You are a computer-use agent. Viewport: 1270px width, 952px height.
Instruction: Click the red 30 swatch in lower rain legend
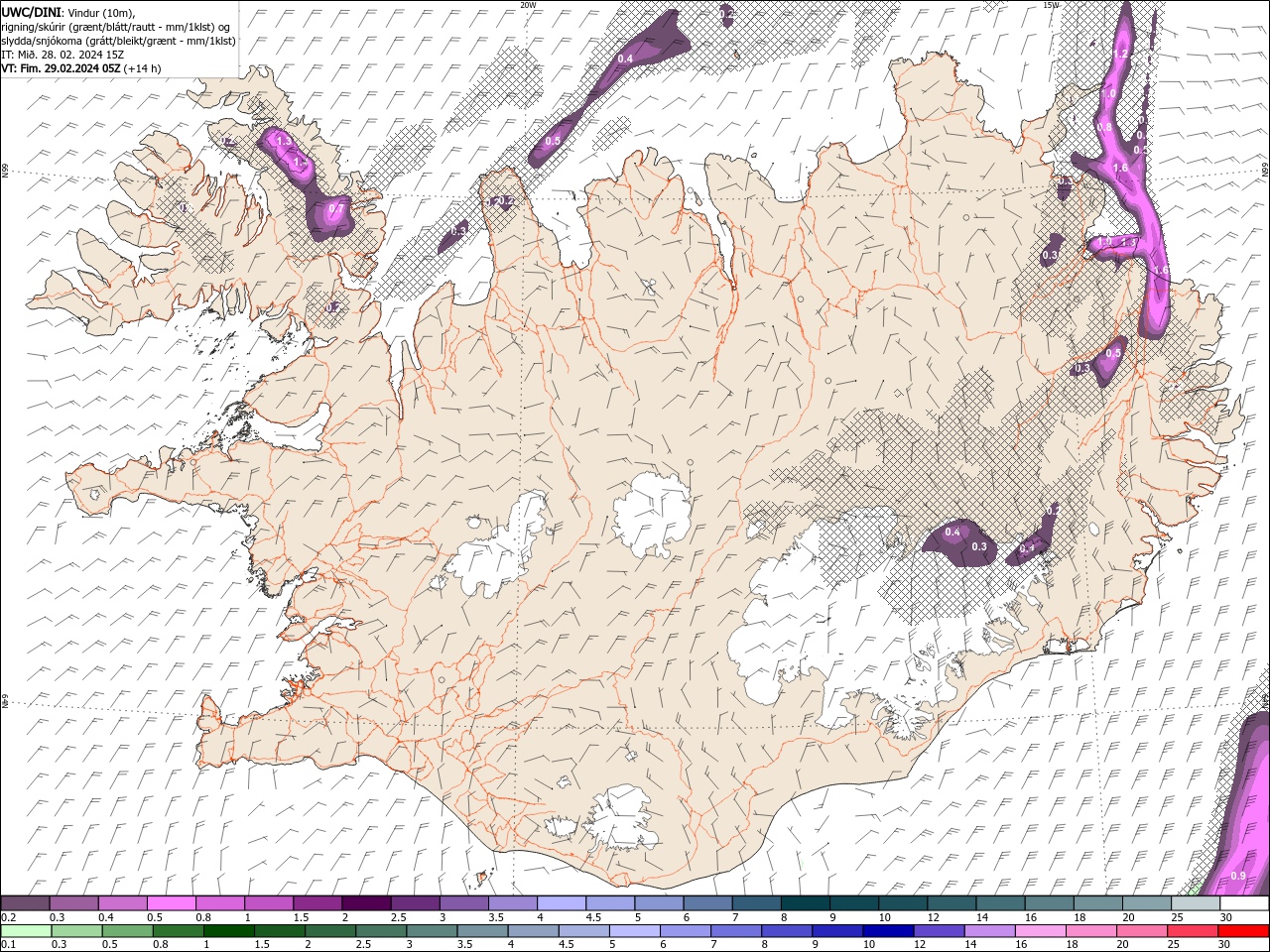(x=1243, y=931)
